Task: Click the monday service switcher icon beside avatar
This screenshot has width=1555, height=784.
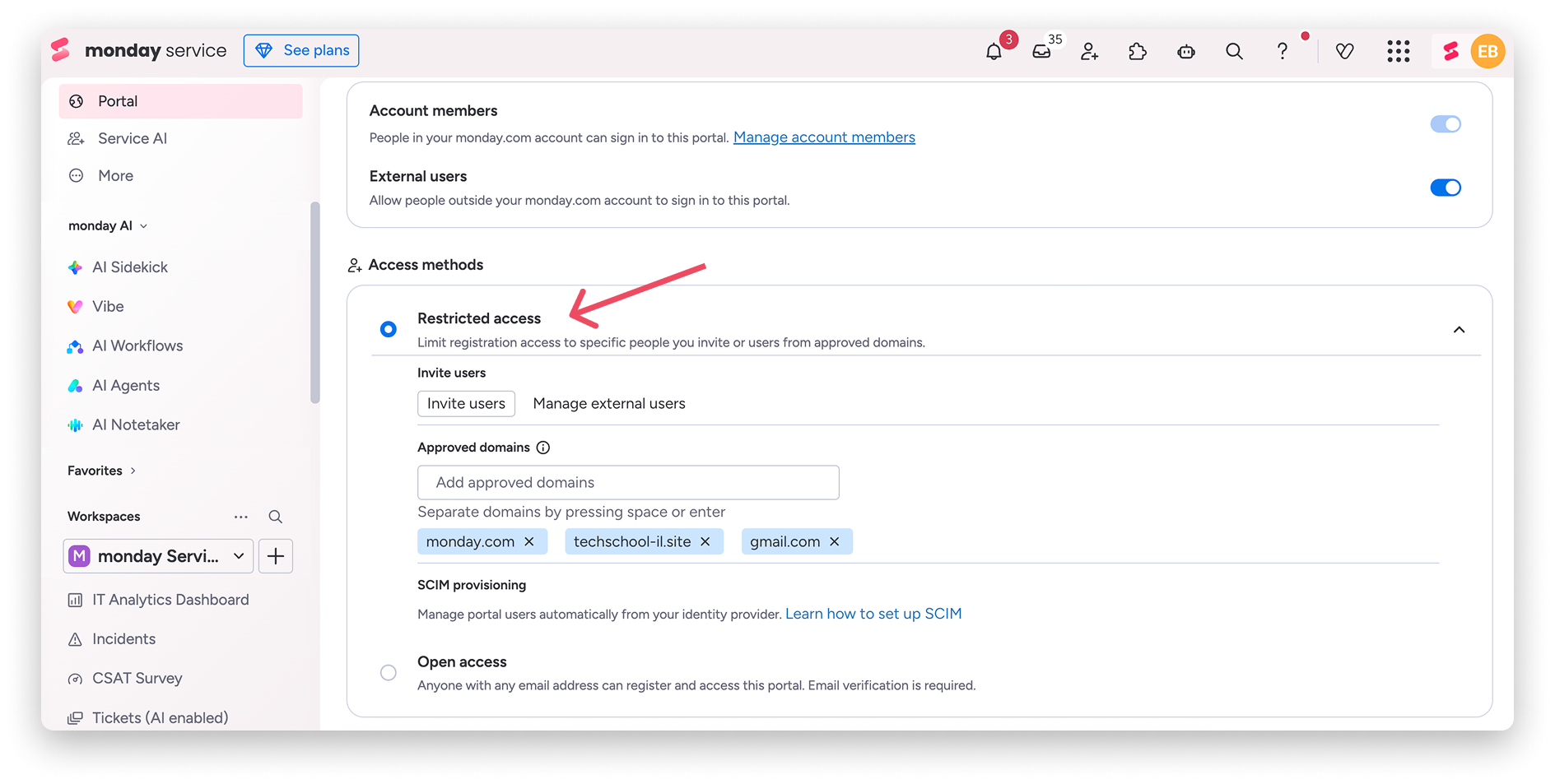Action: [x=1450, y=51]
